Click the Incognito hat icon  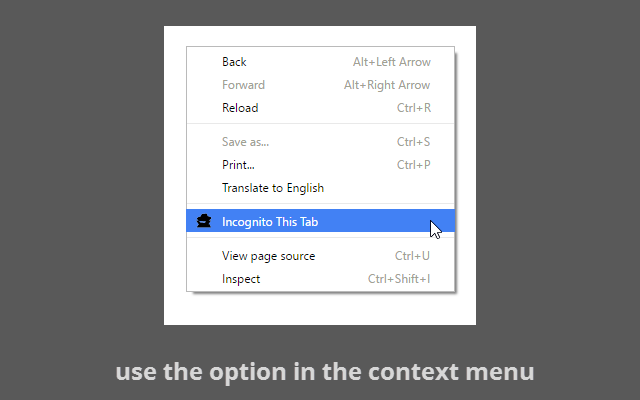tap(204, 221)
